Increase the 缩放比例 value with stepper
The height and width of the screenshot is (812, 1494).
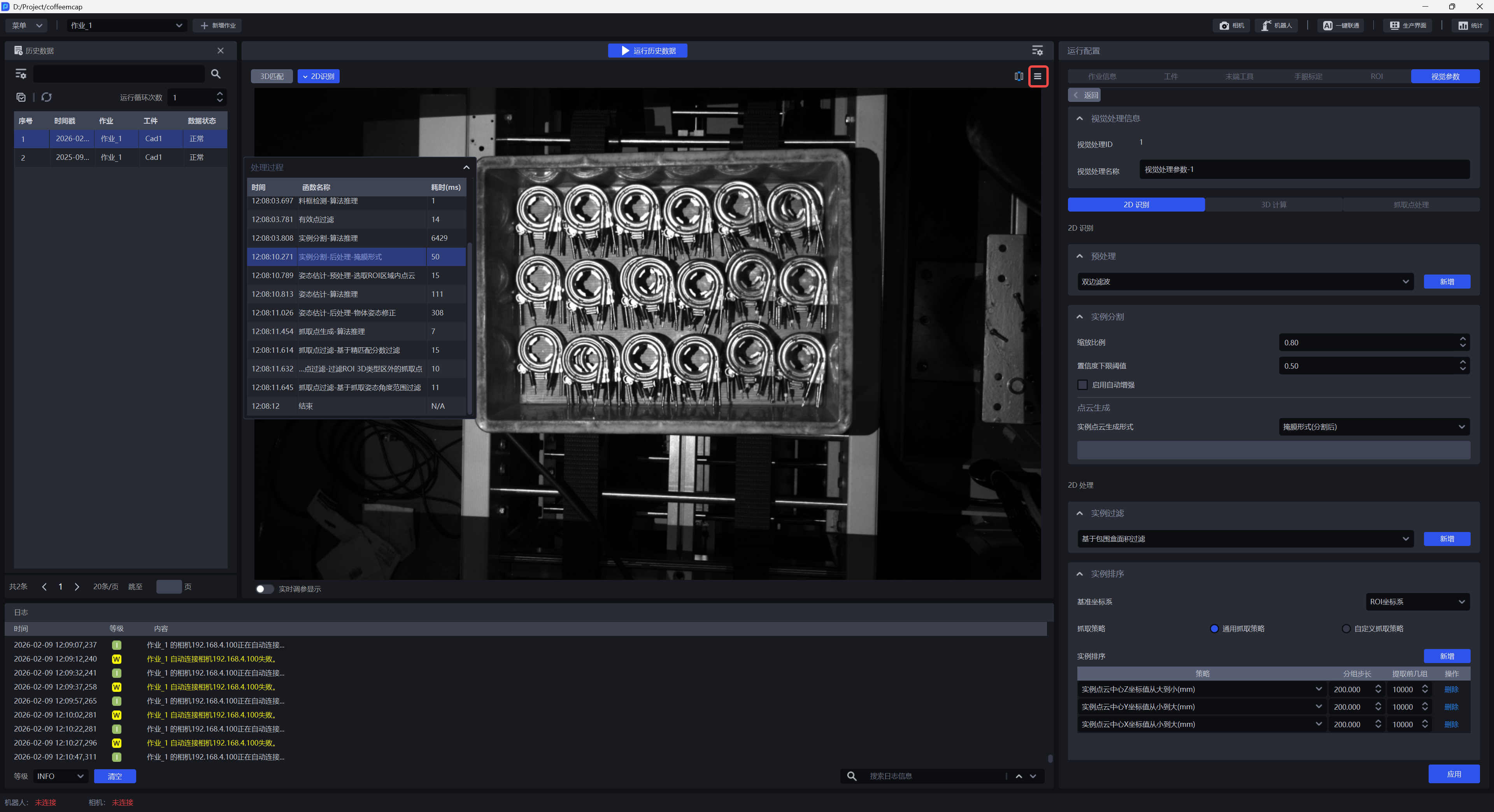[x=1463, y=339]
